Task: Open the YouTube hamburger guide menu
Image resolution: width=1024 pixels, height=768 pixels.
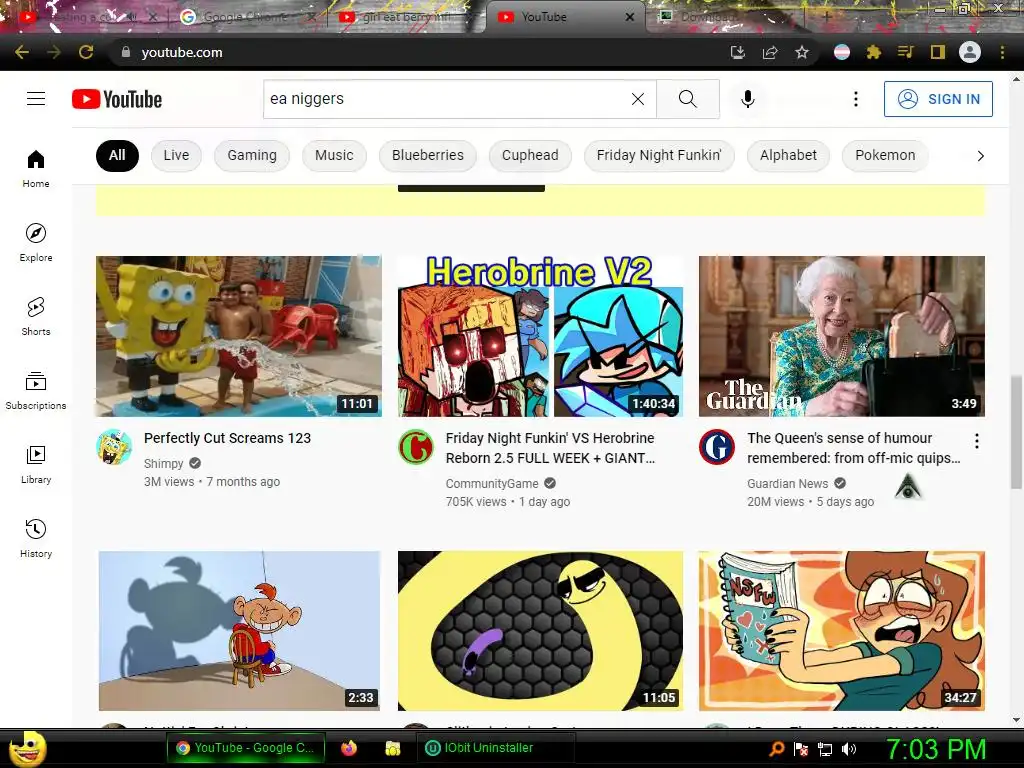Action: pyautogui.click(x=36, y=99)
